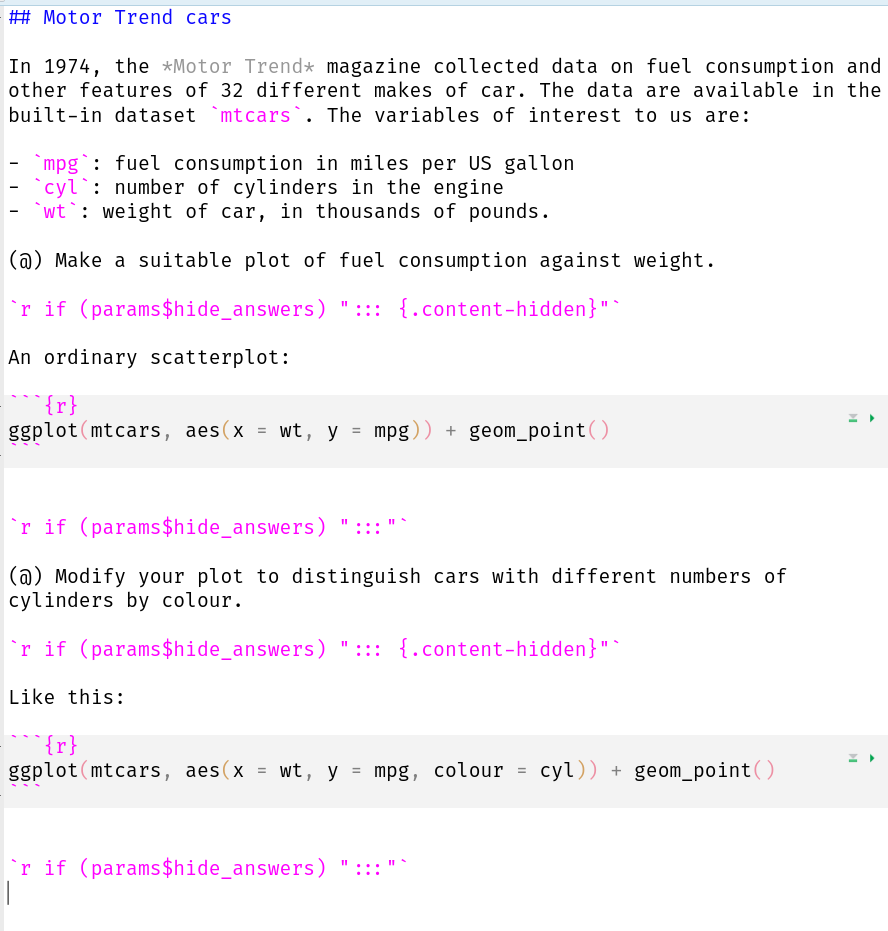
Task: Run all chunks above the first ggplot chunk
Action: tap(853, 418)
